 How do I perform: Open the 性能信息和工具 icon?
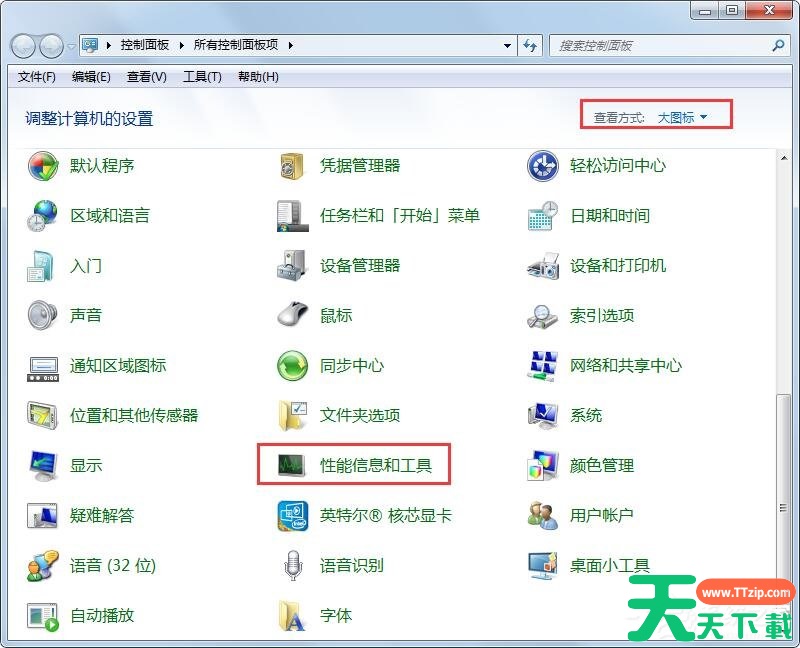pos(292,466)
